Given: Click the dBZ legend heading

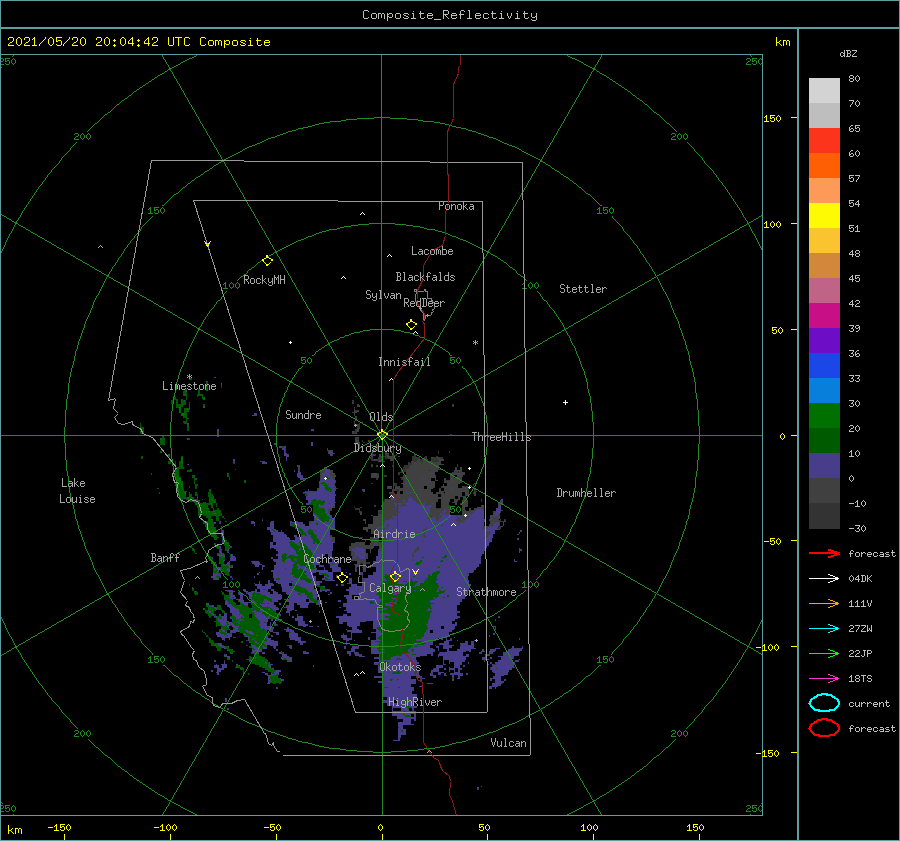Looking at the screenshot, I should (x=848, y=53).
